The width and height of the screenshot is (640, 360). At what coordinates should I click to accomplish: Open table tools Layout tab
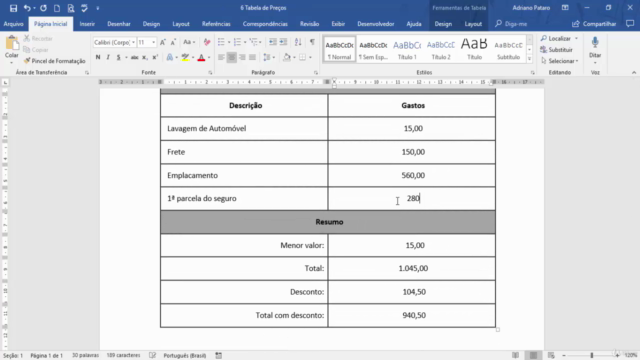coord(473,24)
